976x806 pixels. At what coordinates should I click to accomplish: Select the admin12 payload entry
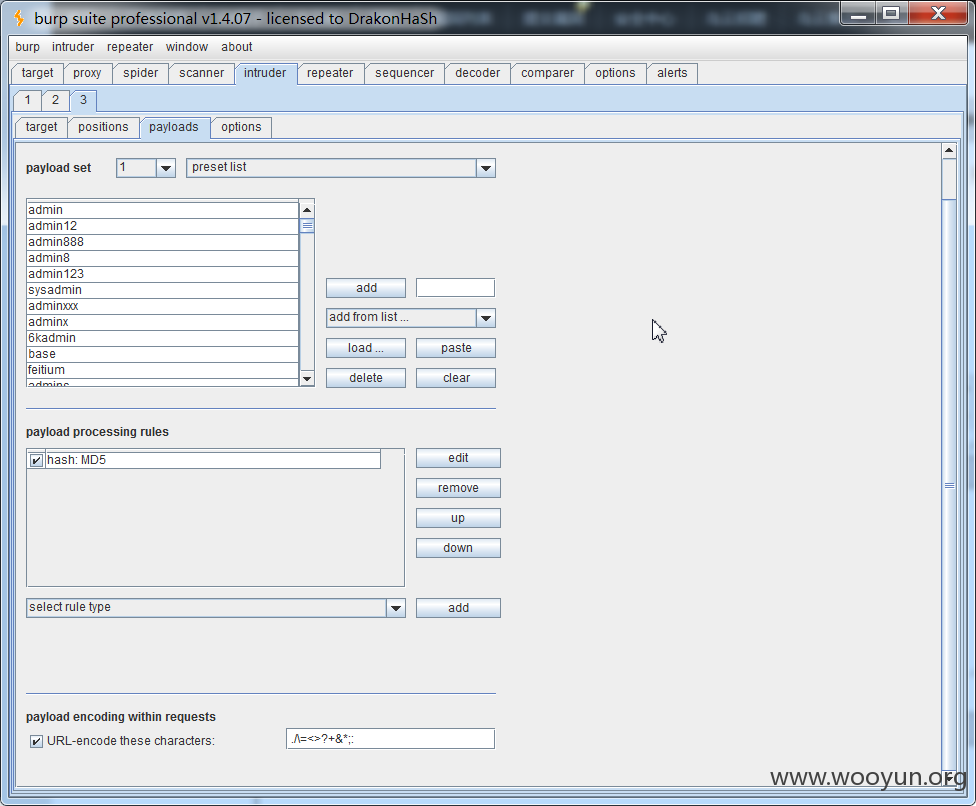click(x=162, y=226)
